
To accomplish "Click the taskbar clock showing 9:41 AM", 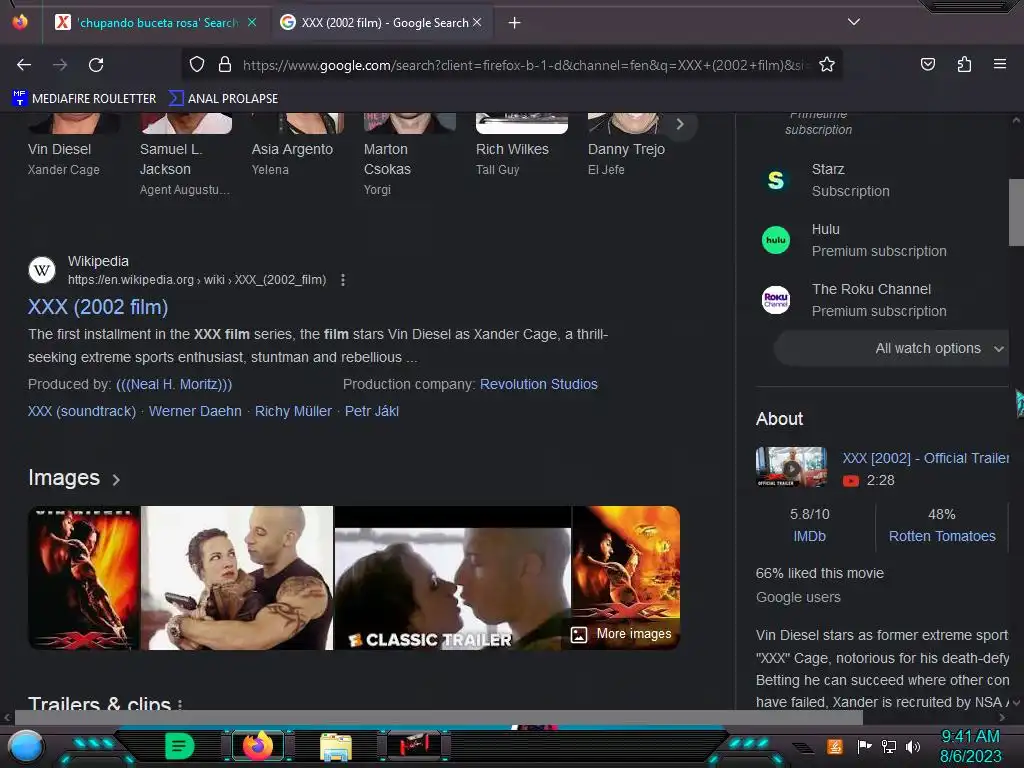I will click(970, 746).
